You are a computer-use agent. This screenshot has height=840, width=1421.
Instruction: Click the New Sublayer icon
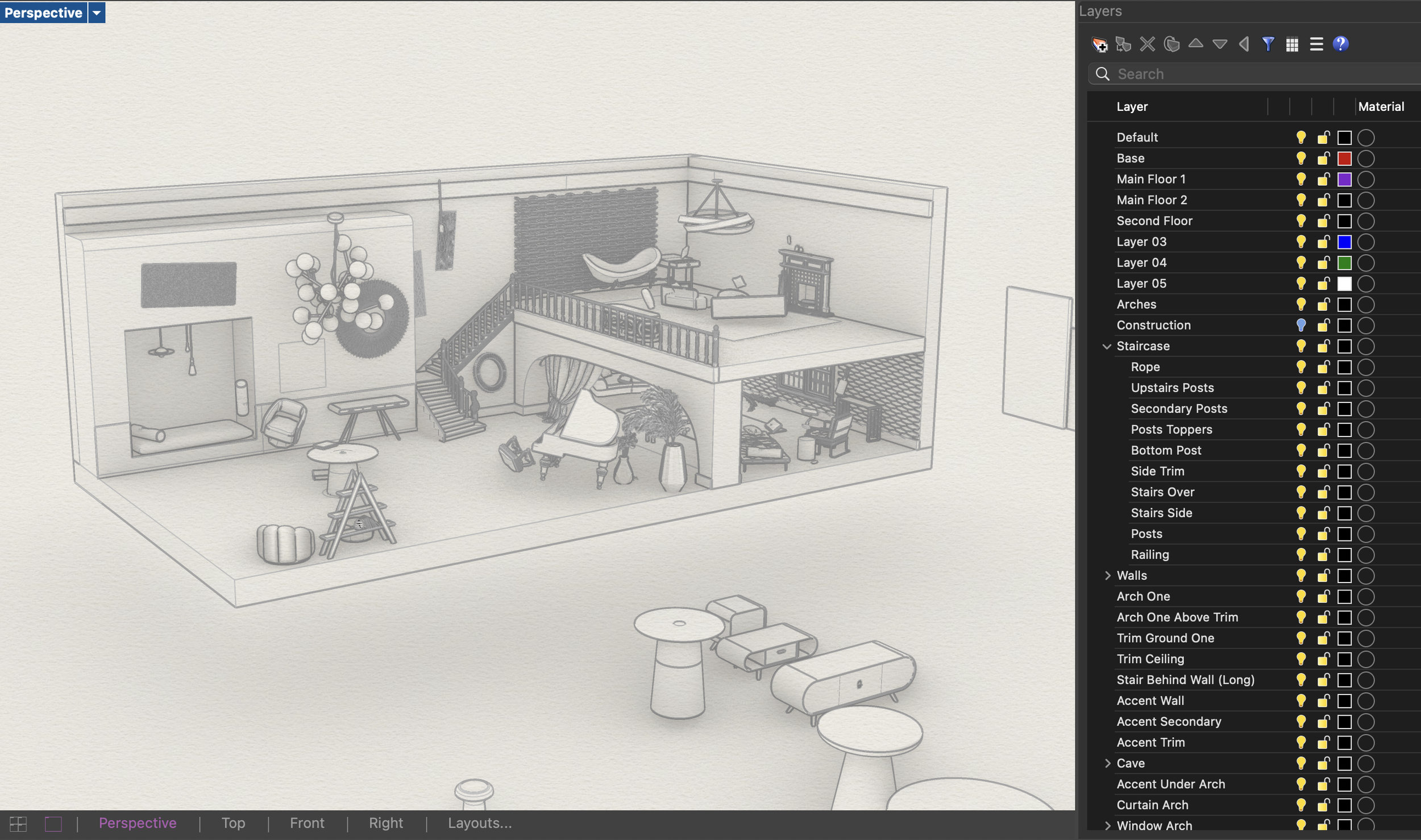tap(1123, 44)
